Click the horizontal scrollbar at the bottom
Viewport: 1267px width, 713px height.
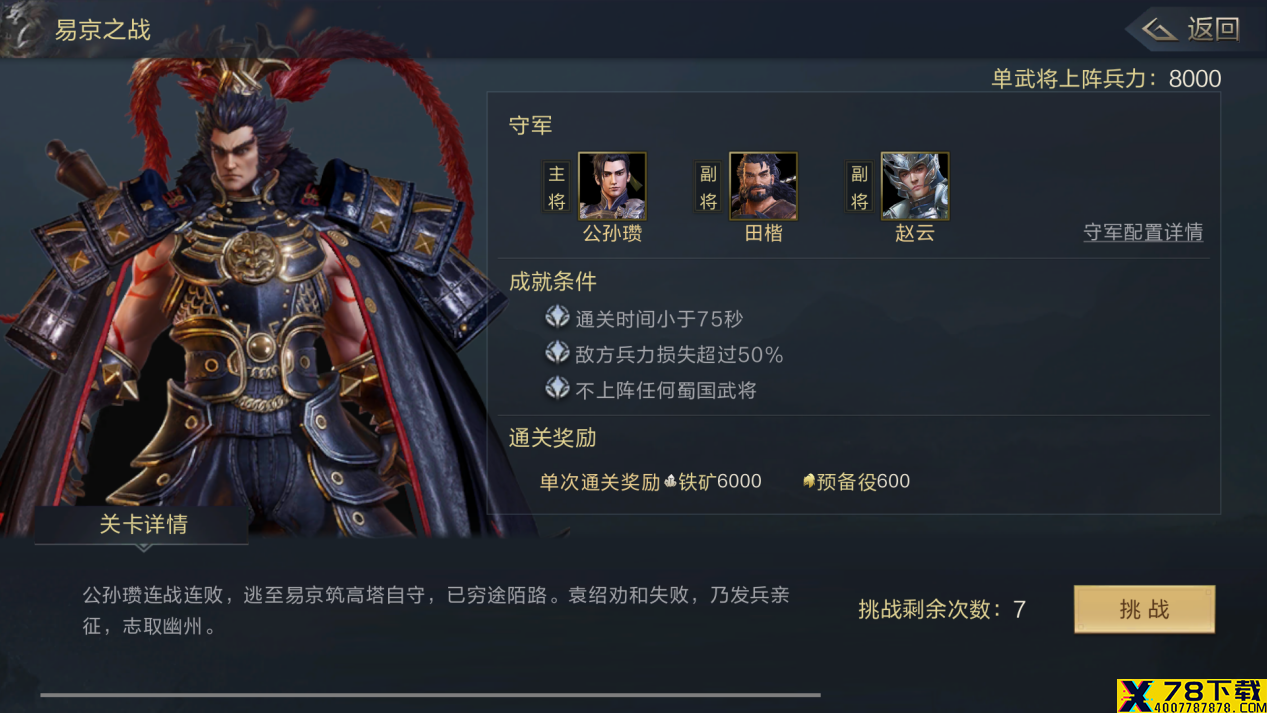click(x=430, y=694)
